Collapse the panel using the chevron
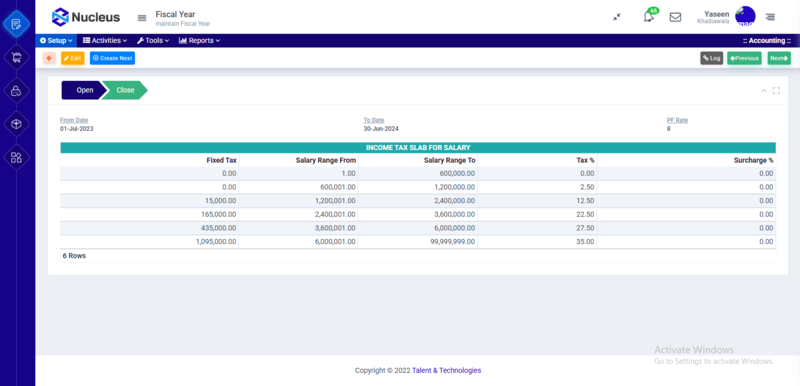The height and width of the screenshot is (386, 800). (x=764, y=91)
